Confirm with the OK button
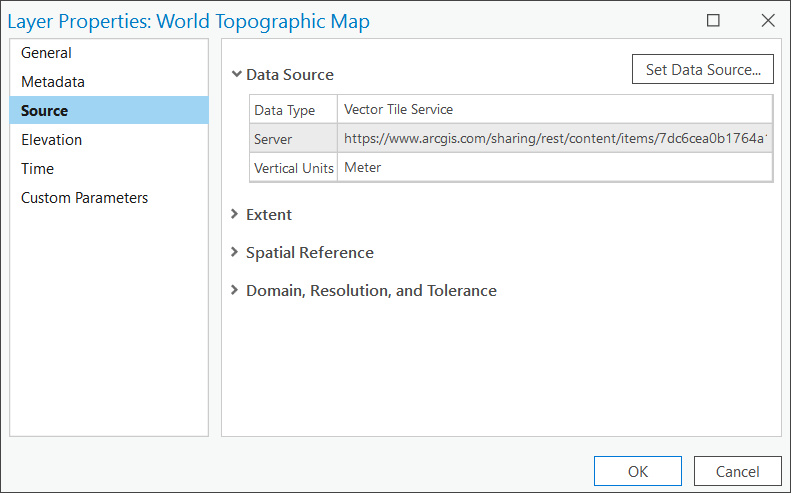 [638, 471]
